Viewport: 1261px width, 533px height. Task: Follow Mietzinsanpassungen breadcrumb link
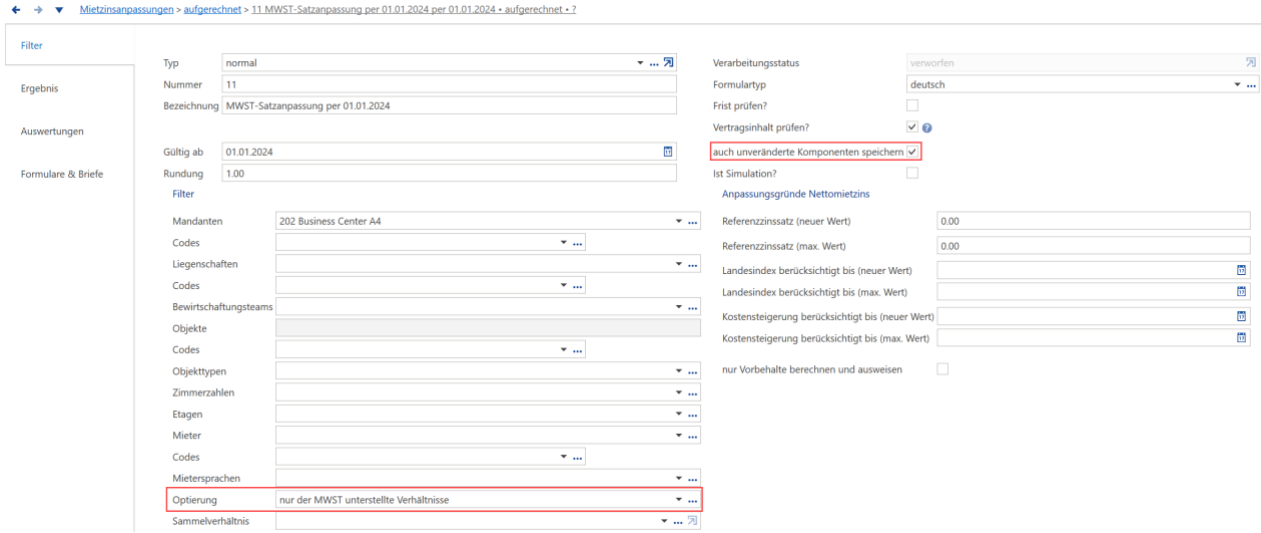(129, 9)
